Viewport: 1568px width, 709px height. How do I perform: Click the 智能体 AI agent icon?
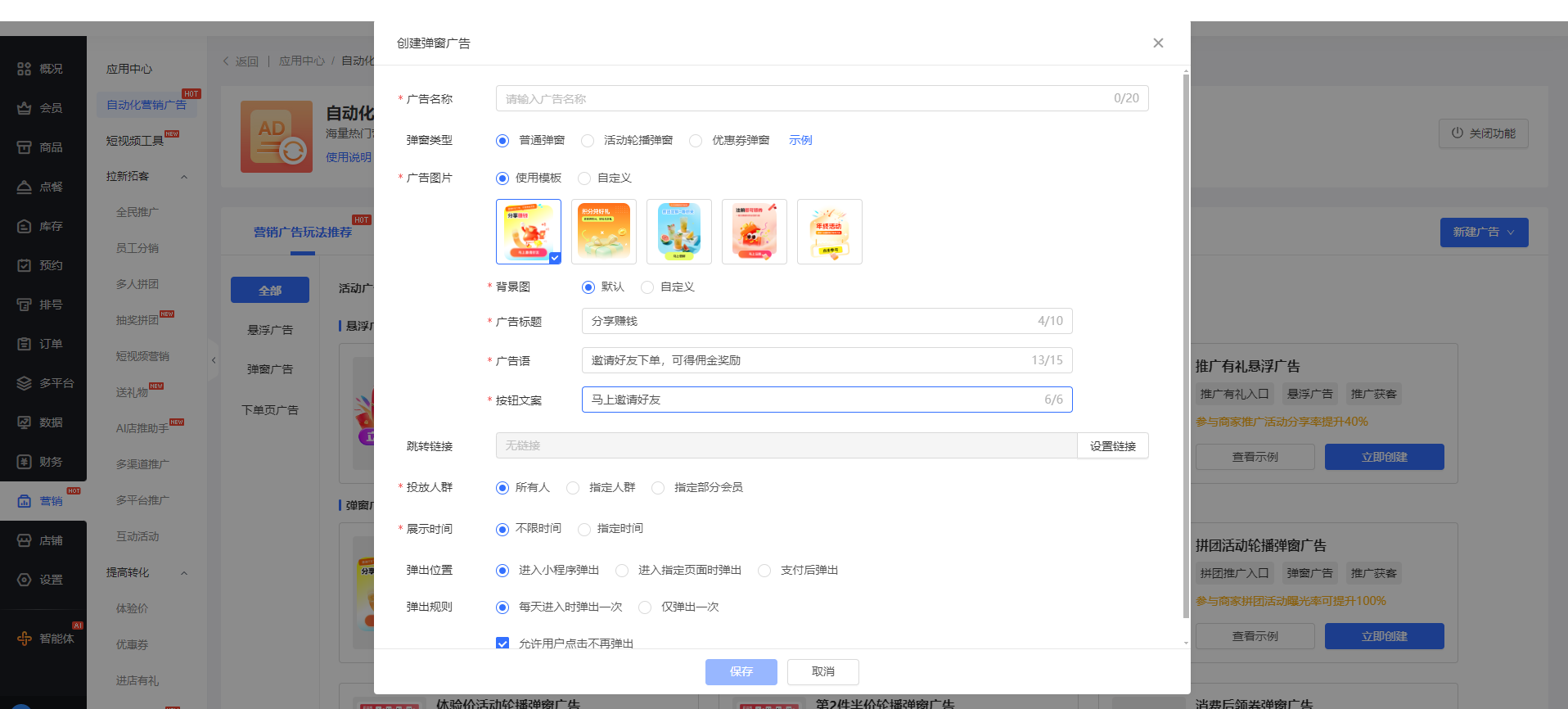tap(25, 639)
